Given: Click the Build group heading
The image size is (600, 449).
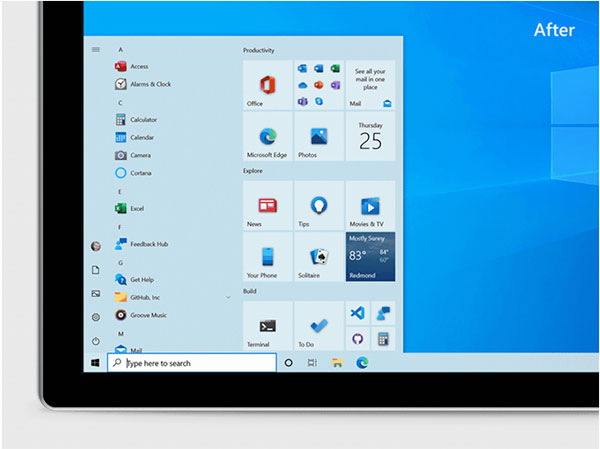Looking at the screenshot, I should tap(249, 291).
